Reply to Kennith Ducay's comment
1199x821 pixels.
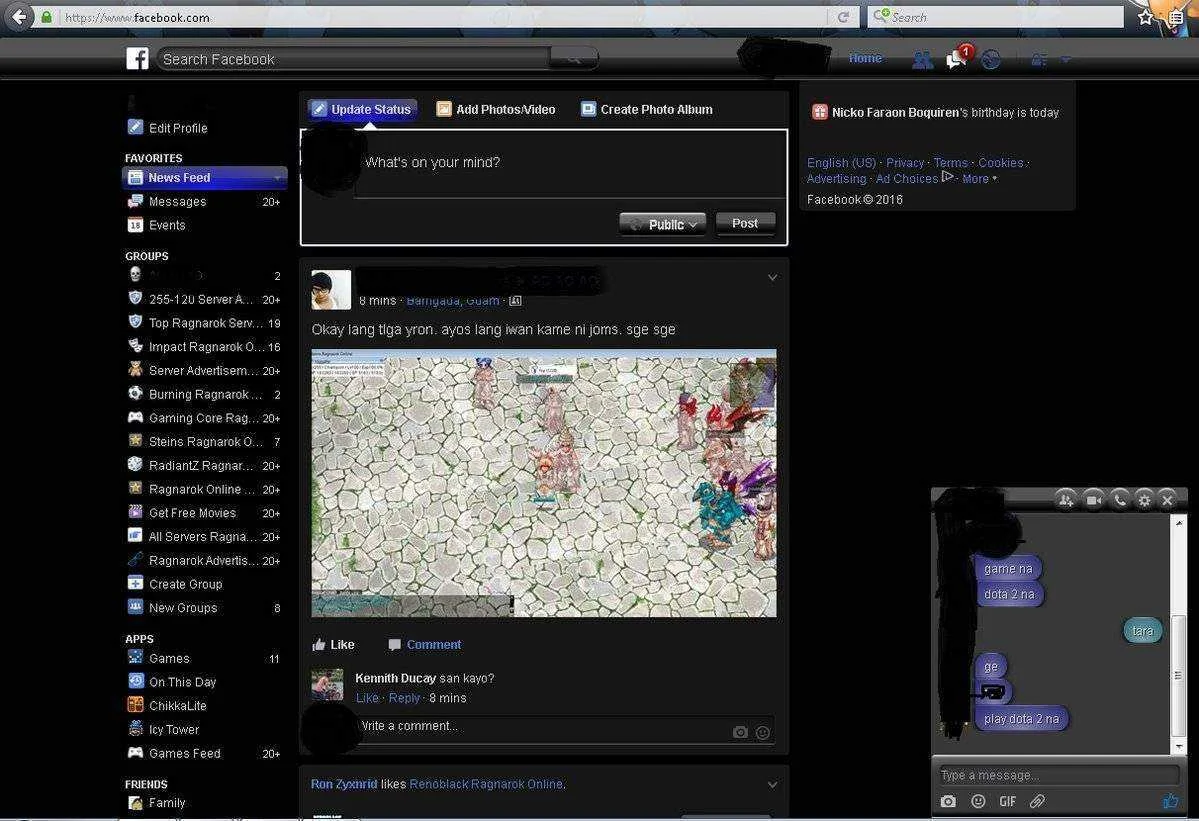pos(404,698)
